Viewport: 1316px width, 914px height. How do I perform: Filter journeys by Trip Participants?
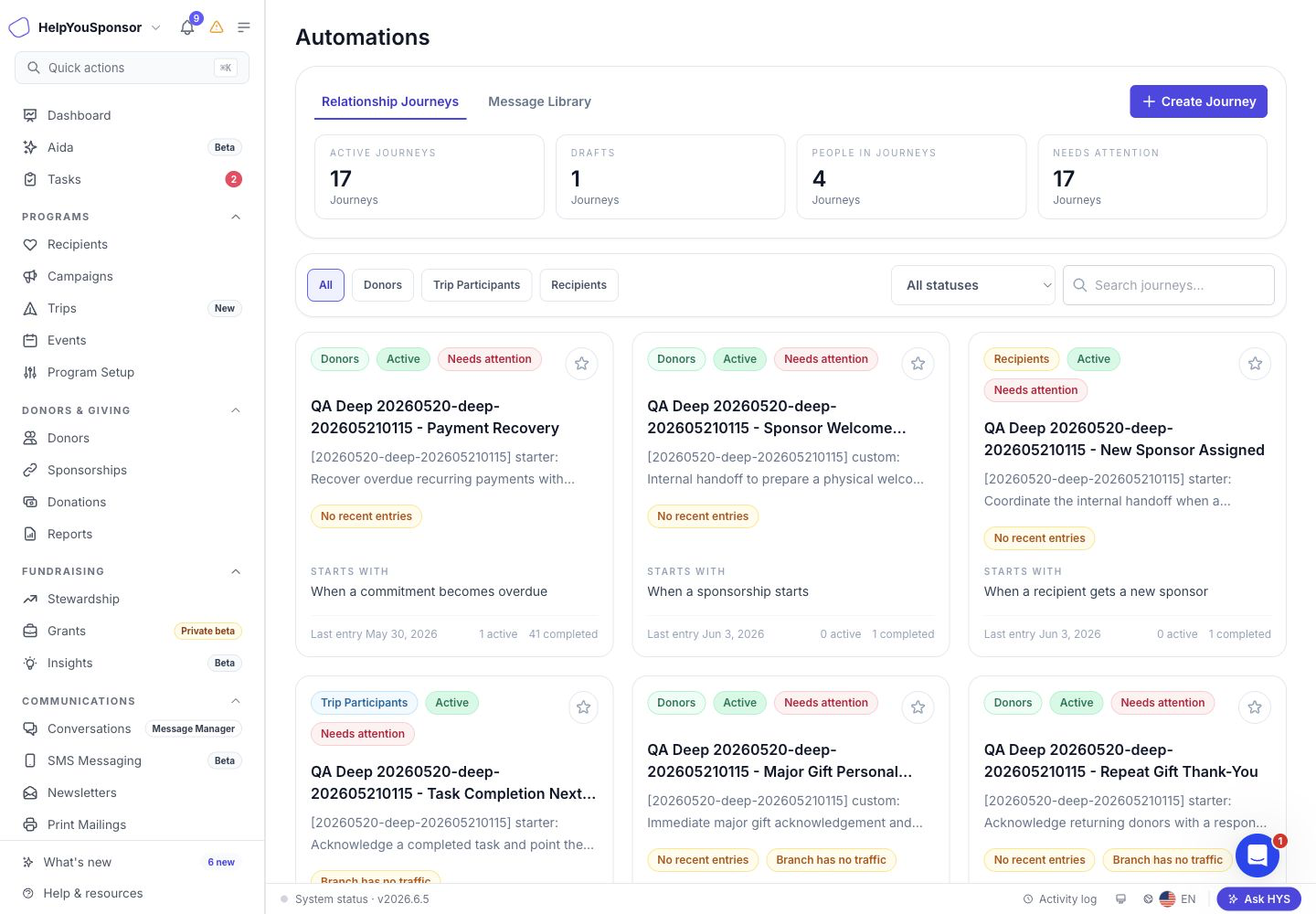(x=476, y=285)
